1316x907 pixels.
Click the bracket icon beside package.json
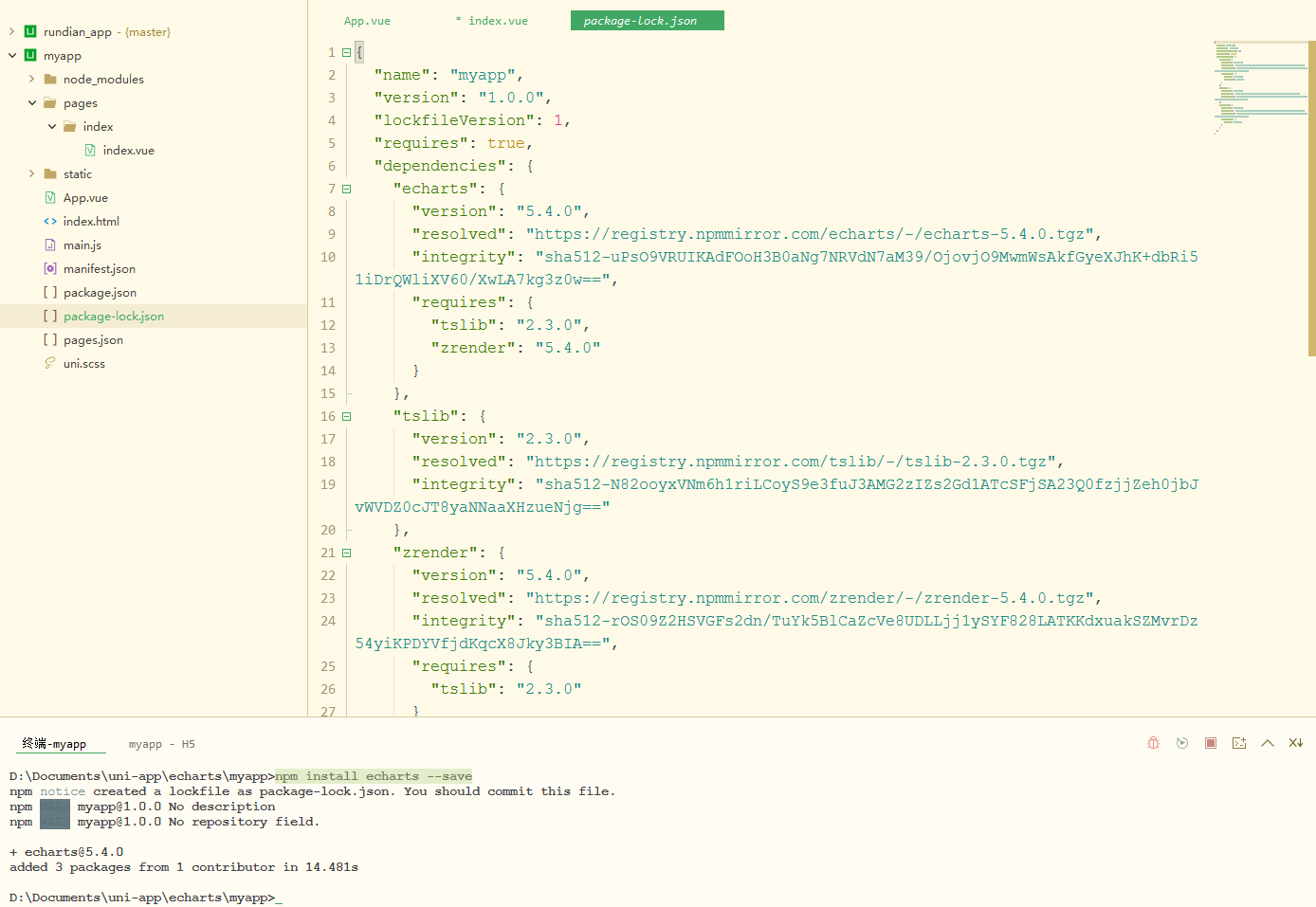pos(50,292)
